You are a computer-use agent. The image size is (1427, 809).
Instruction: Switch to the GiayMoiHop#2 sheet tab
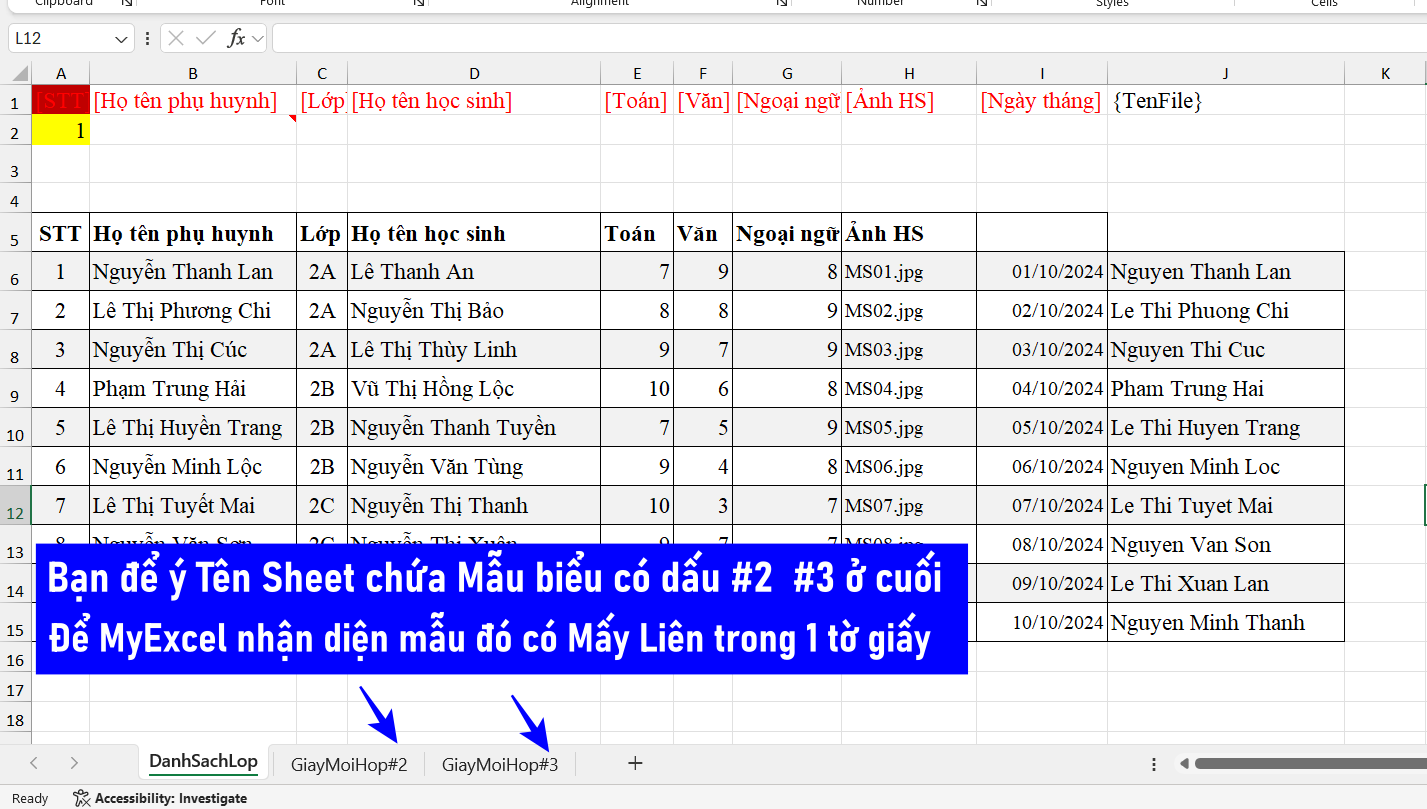349,765
